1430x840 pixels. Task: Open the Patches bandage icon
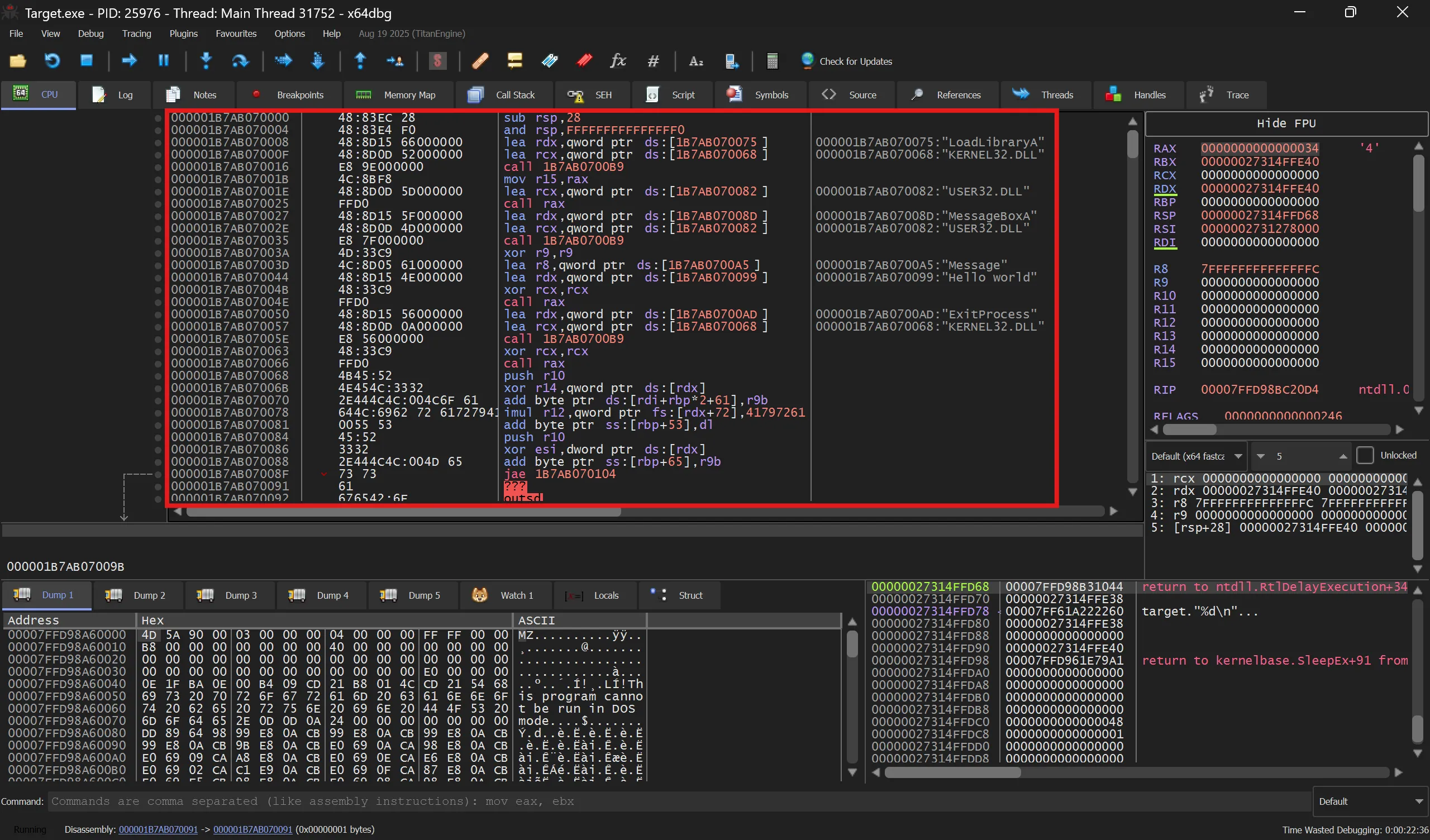[x=480, y=61]
